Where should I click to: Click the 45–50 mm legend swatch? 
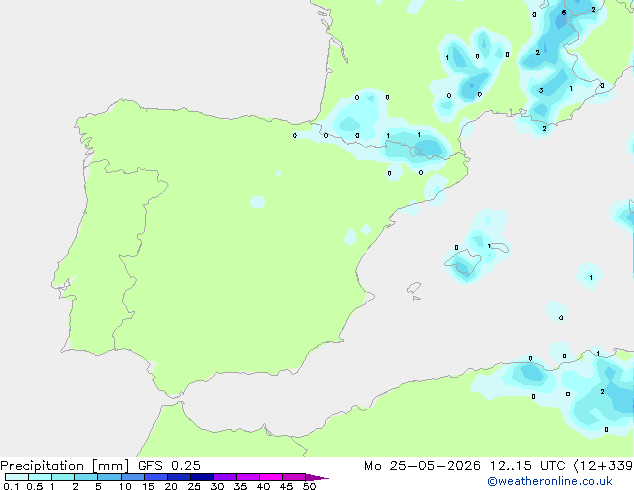(294, 477)
